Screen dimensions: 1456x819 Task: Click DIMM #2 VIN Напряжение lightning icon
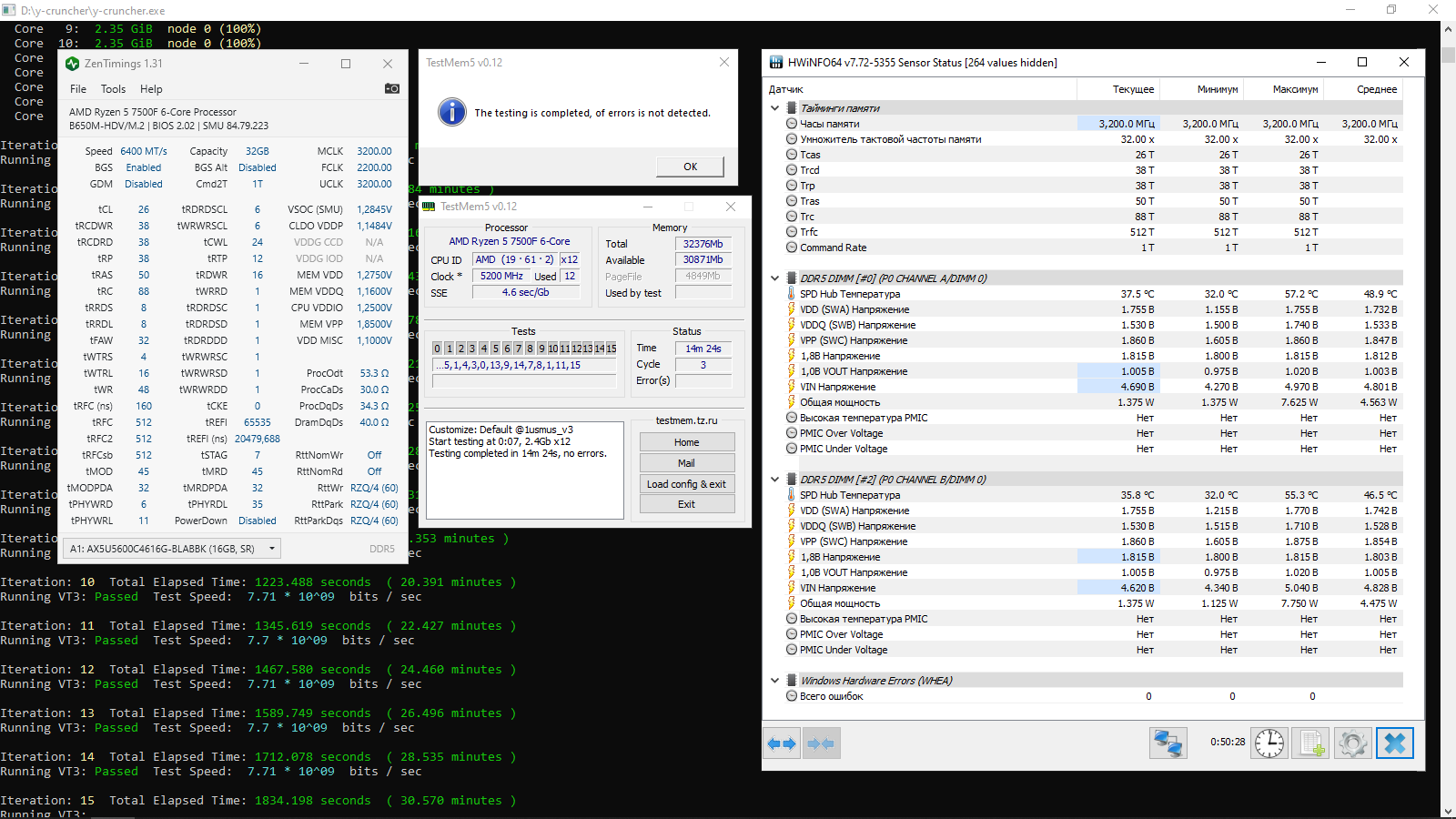point(792,588)
